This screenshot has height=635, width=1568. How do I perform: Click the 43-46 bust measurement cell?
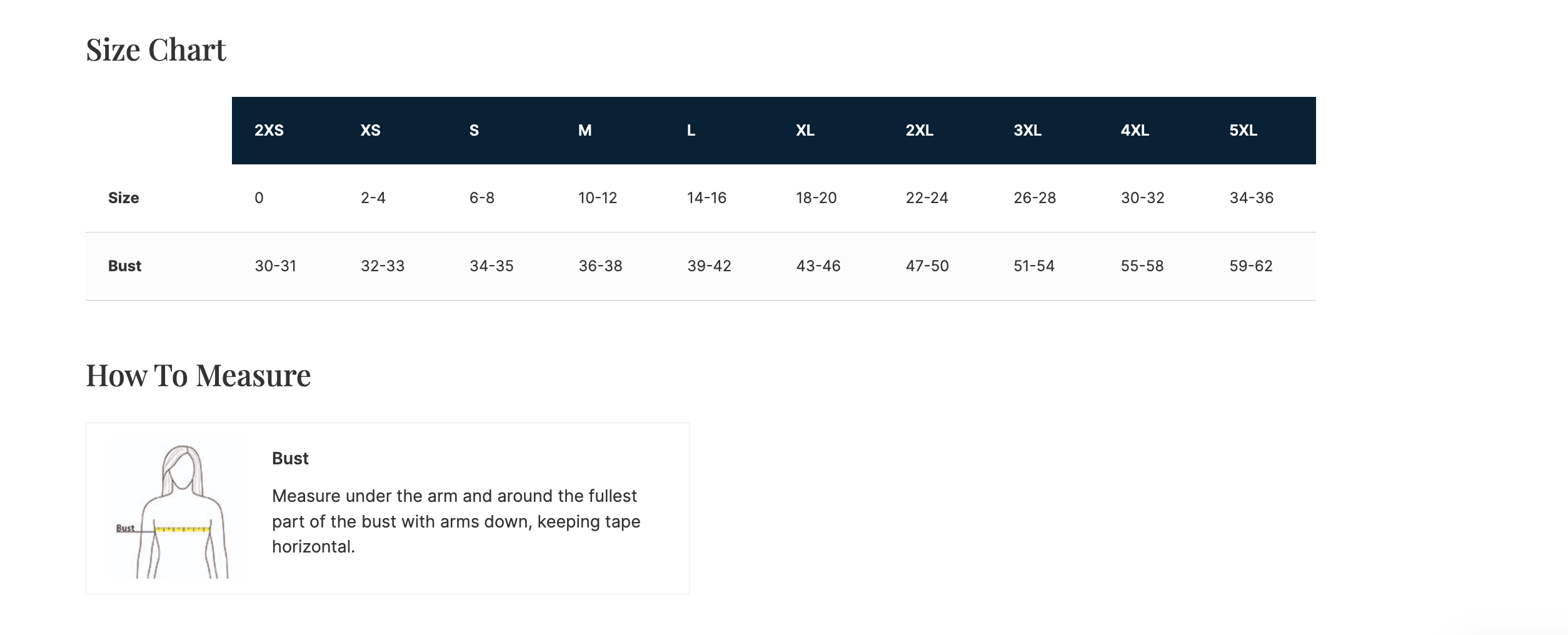(x=818, y=266)
